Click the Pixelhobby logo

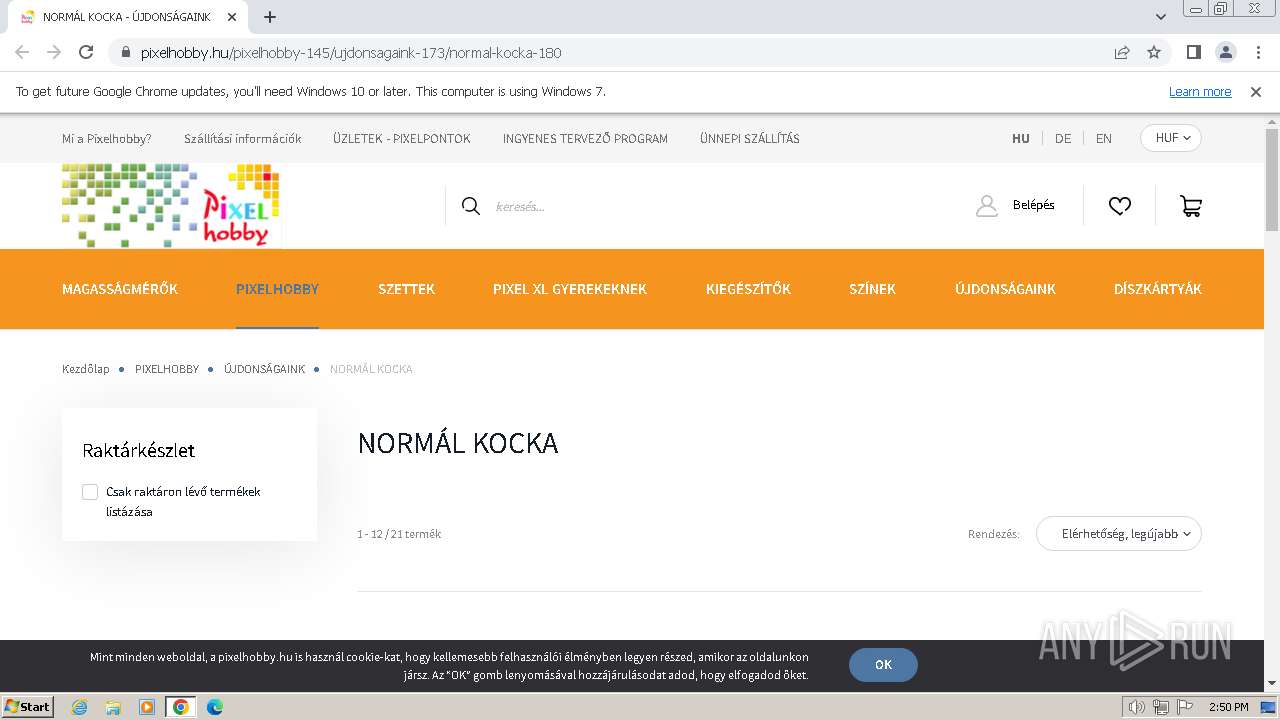(x=171, y=205)
